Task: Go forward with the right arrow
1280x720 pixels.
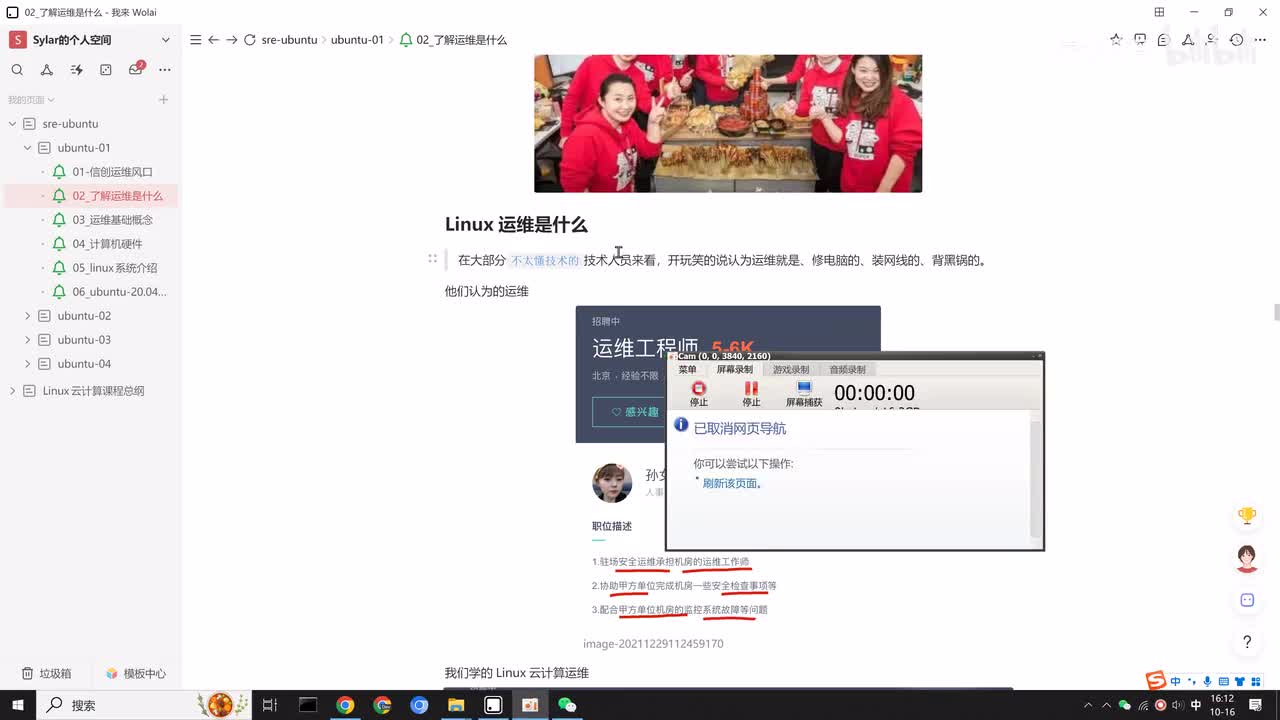Action: tap(232, 40)
